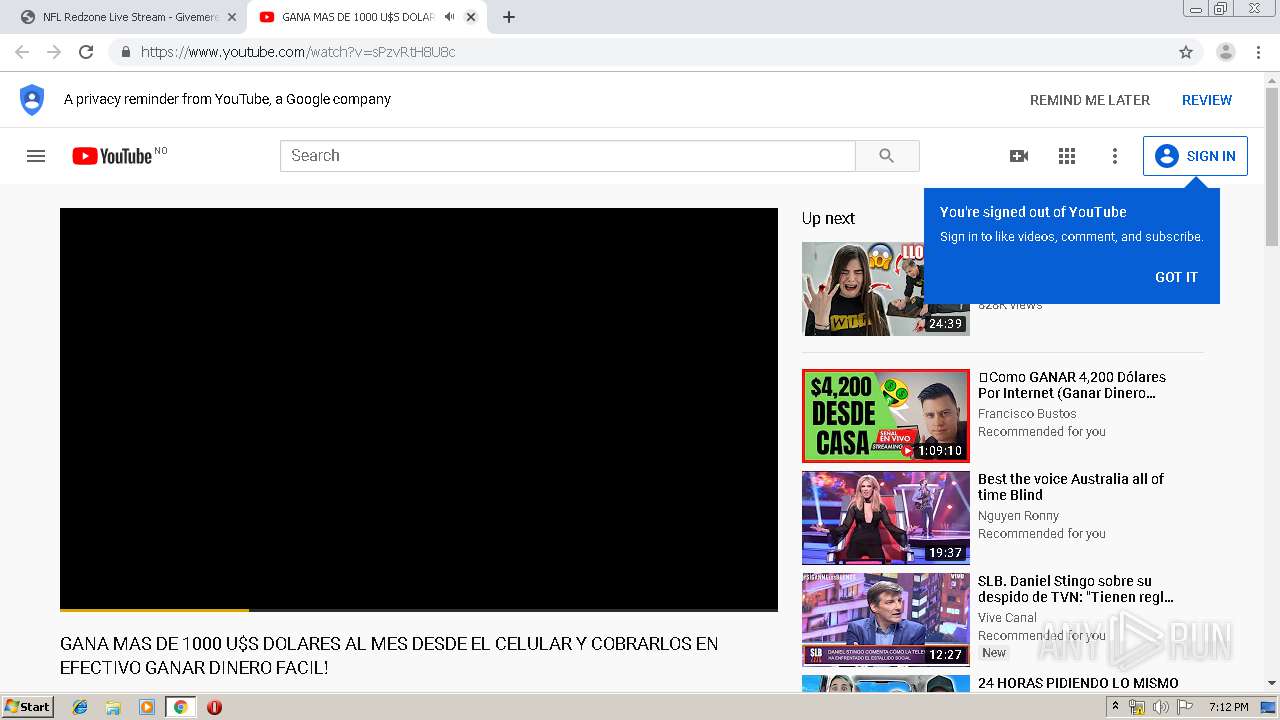The height and width of the screenshot is (720, 1280).
Task: Focus the YouTube Search field
Action: tap(568, 156)
